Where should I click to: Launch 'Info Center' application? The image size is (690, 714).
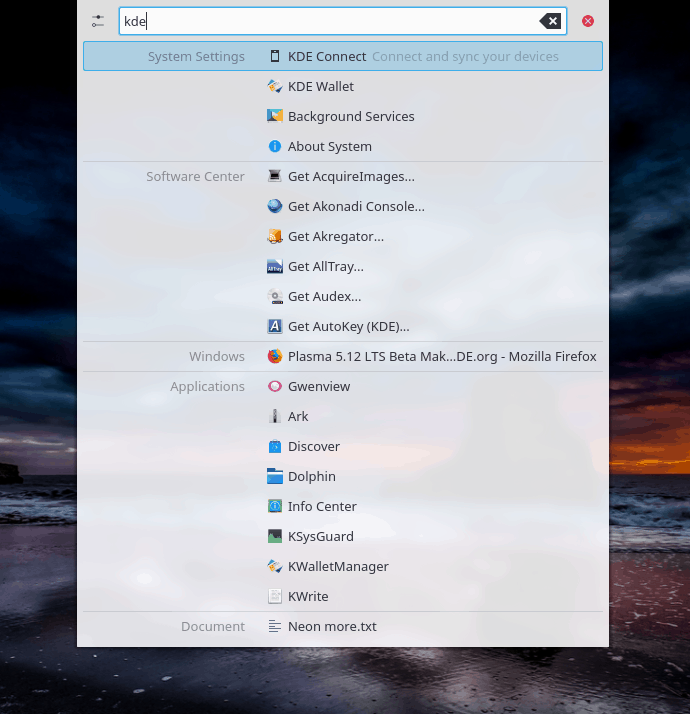(322, 506)
